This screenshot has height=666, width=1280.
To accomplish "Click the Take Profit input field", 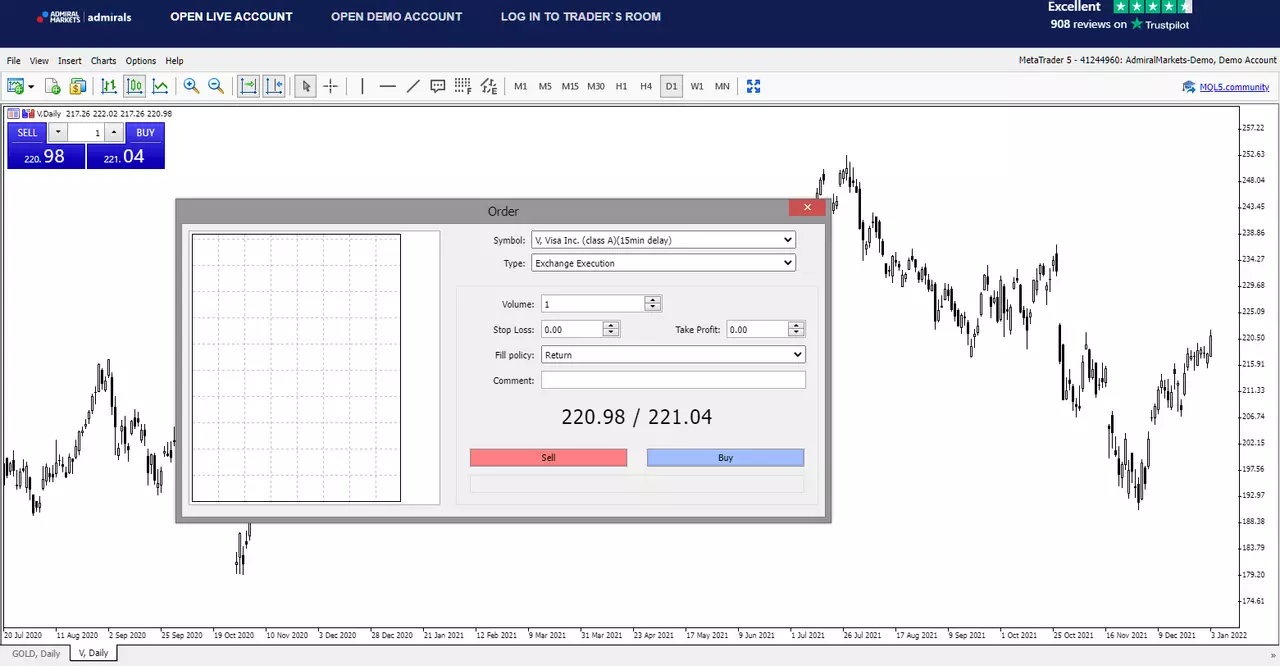I will click(x=757, y=329).
